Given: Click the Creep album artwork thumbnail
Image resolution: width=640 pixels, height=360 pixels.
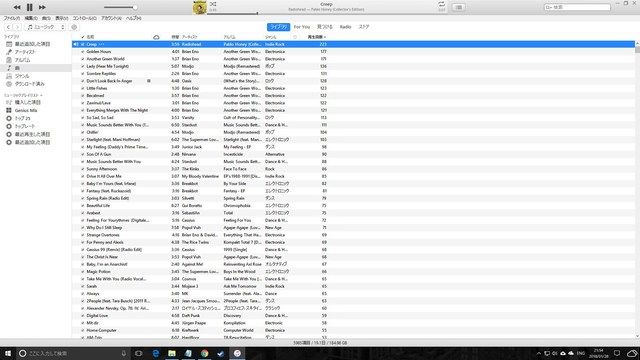Looking at the screenshot, I should point(200,7).
